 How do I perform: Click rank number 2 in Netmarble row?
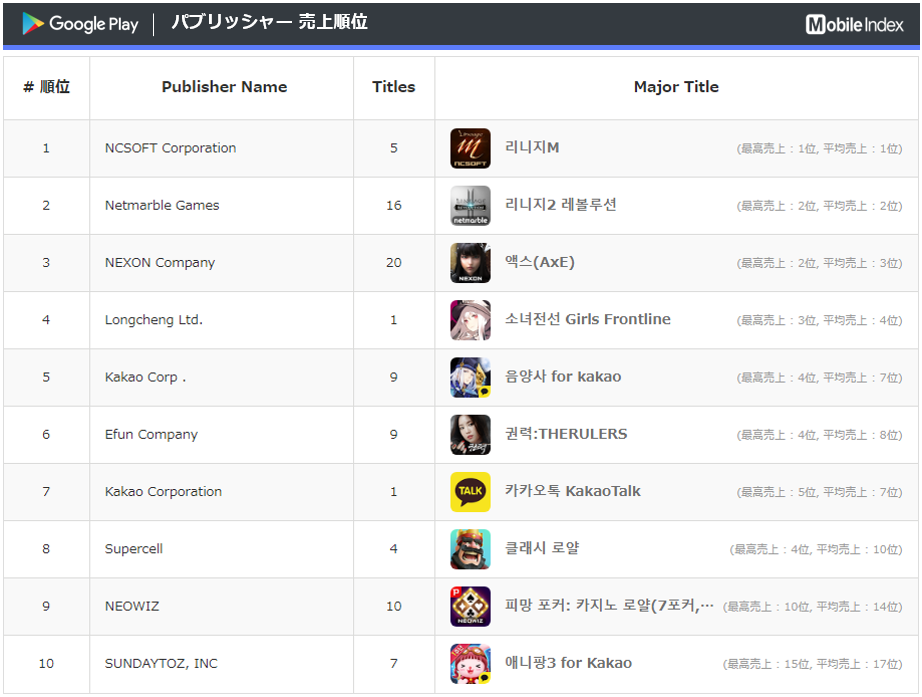(46, 205)
